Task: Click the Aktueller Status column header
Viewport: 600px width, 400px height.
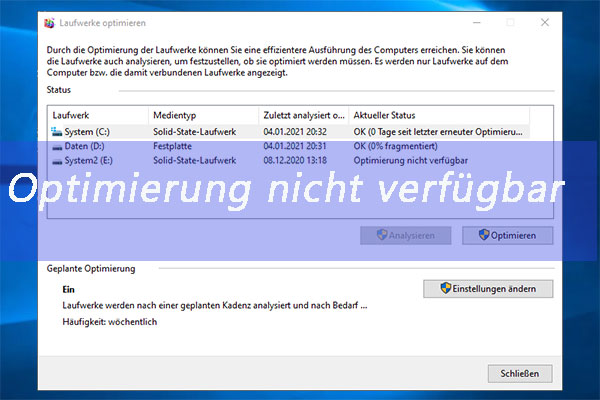Action: pyautogui.click(x=439, y=115)
